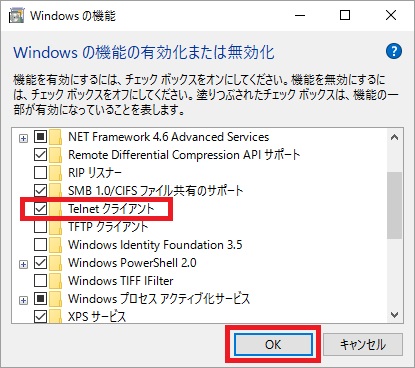The image size is (415, 368).
Task: Select the XPS サービス folder icon
Action: (55, 317)
